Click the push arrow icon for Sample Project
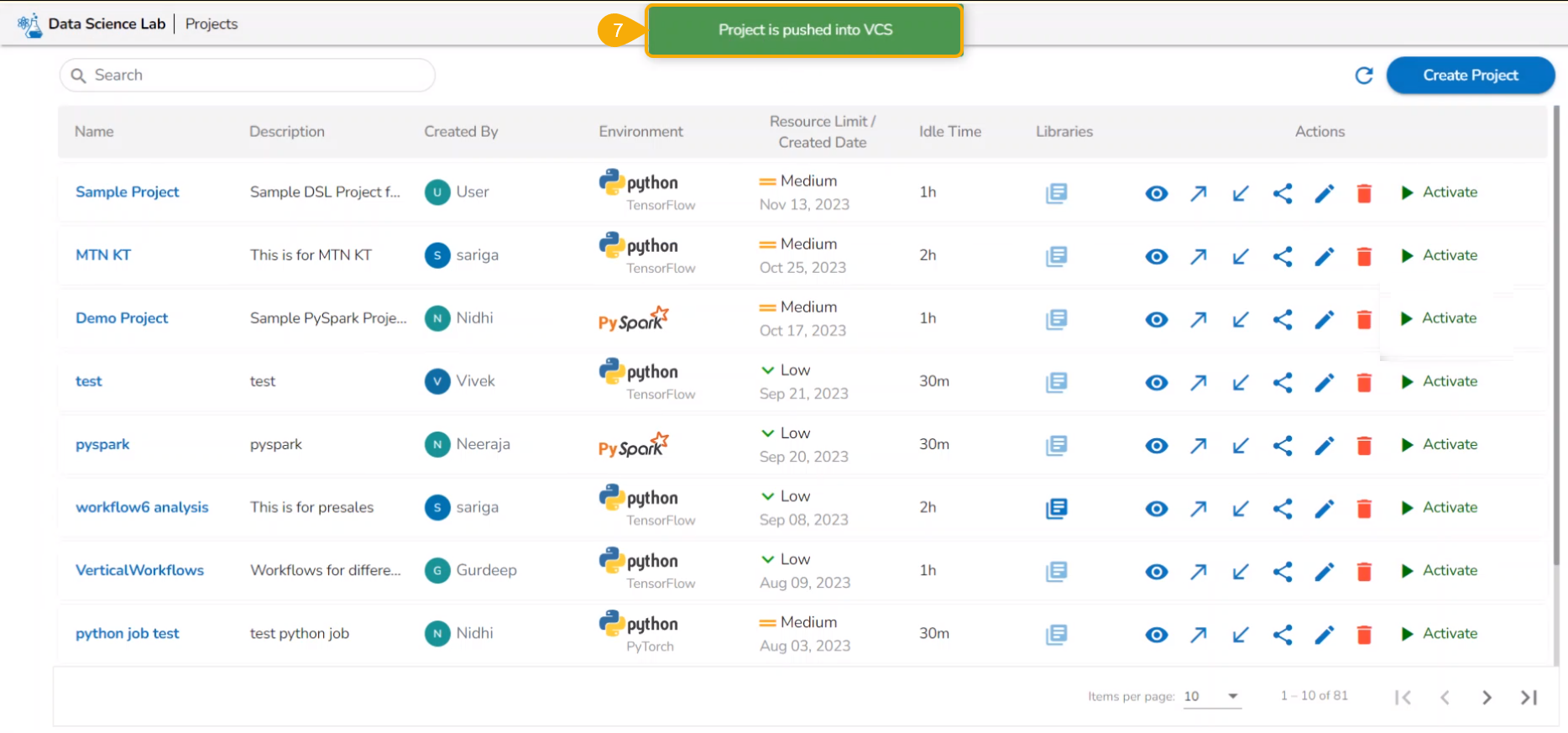Image resolution: width=1568 pixels, height=733 pixels. (1198, 193)
